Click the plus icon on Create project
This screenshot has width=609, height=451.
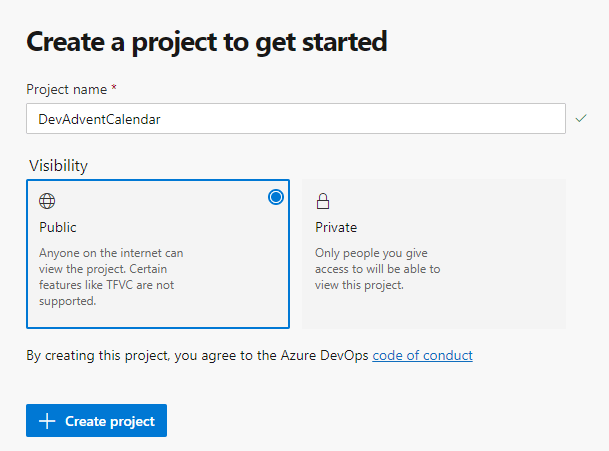pos(46,421)
